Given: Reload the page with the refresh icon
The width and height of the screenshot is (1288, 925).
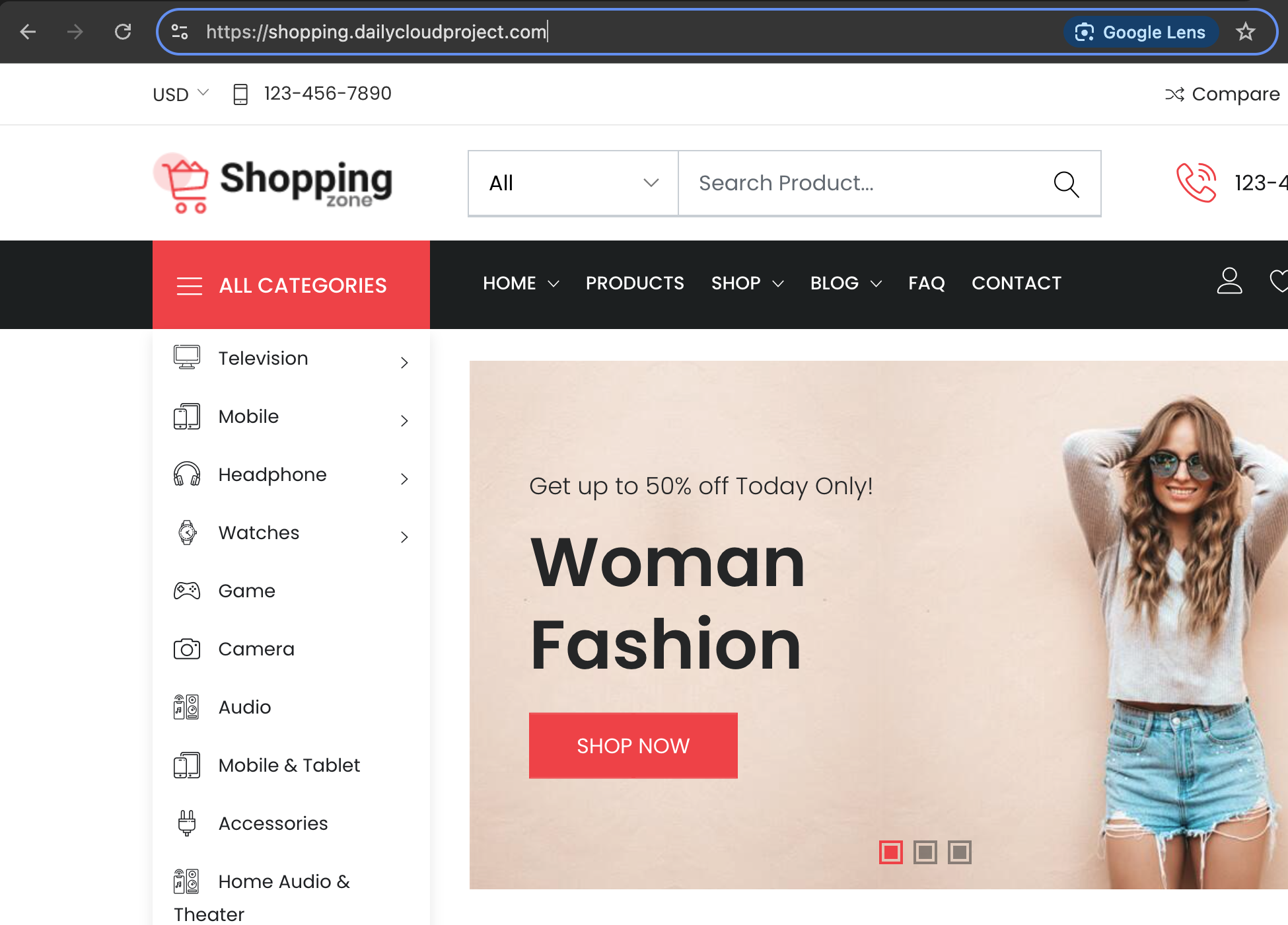Looking at the screenshot, I should [x=123, y=32].
